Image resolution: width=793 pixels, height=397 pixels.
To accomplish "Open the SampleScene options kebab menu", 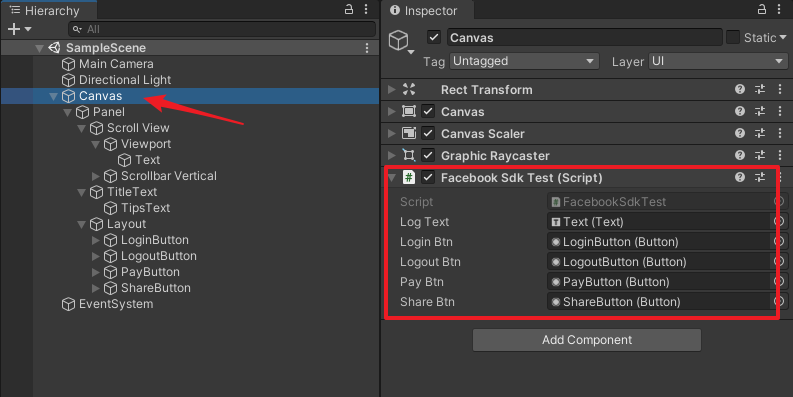I will pyautogui.click(x=367, y=48).
